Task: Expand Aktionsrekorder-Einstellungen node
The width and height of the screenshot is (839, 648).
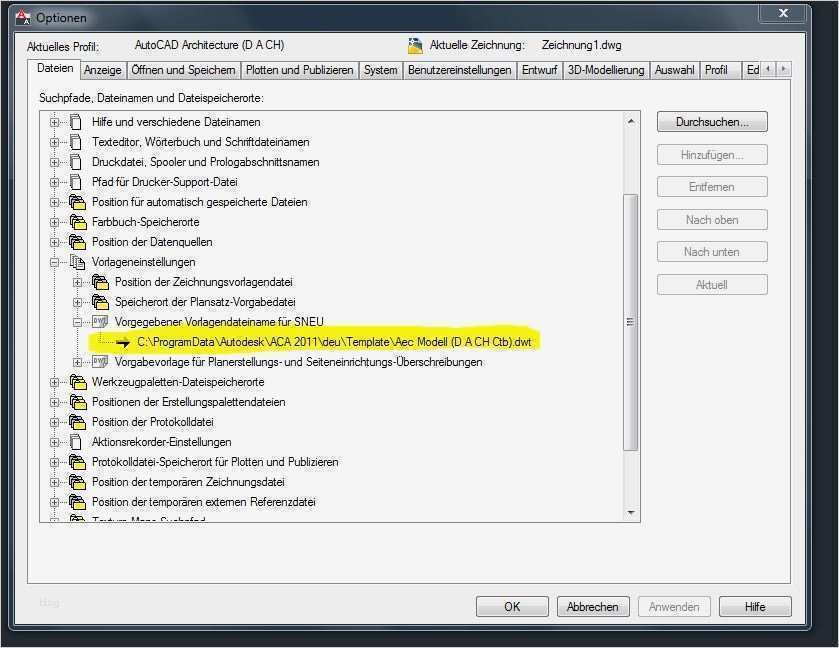Action: (x=54, y=442)
